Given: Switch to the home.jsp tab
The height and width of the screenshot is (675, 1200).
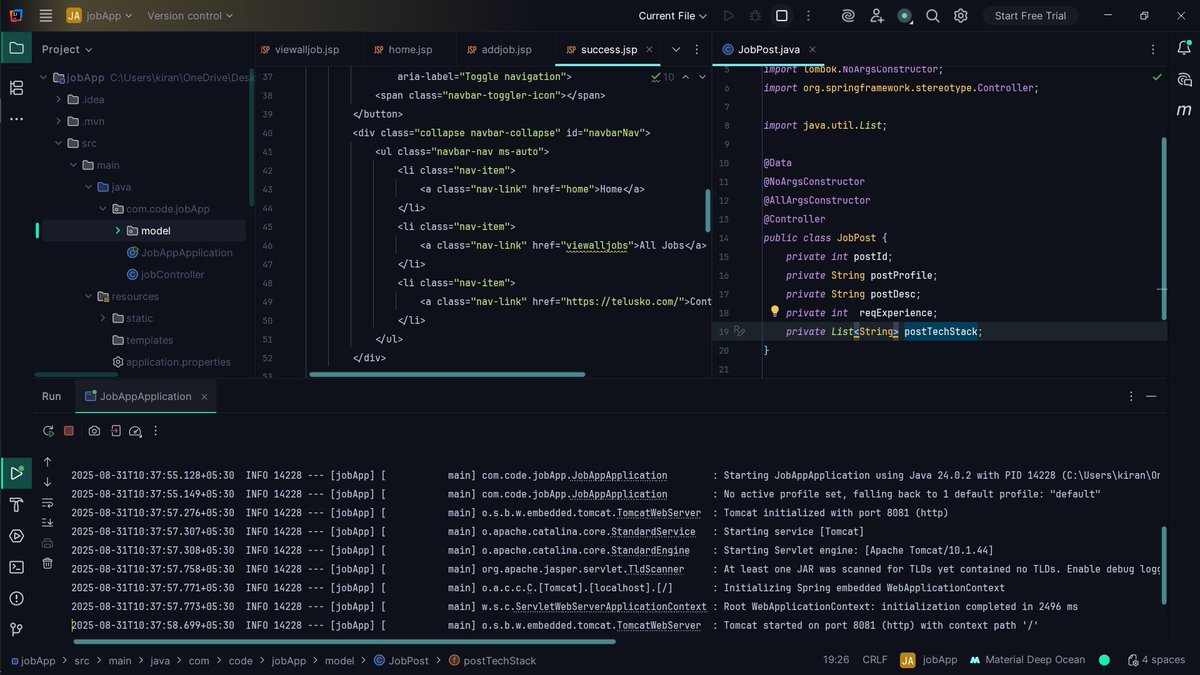Looking at the screenshot, I should [x=402, y=49].
